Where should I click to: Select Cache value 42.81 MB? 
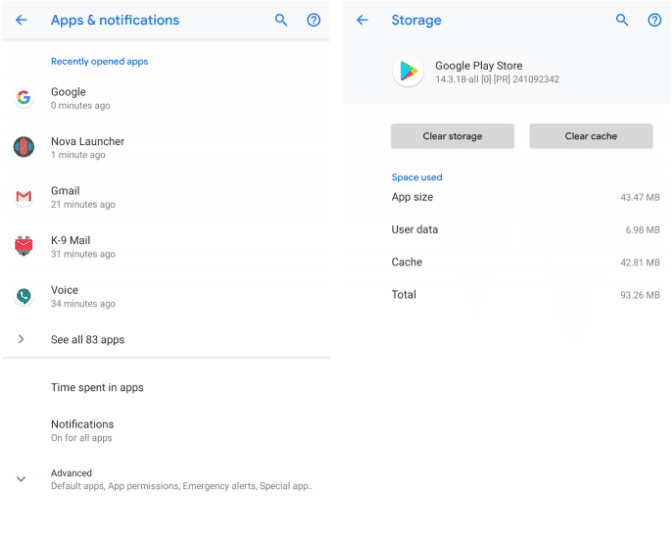coord(640,263)
